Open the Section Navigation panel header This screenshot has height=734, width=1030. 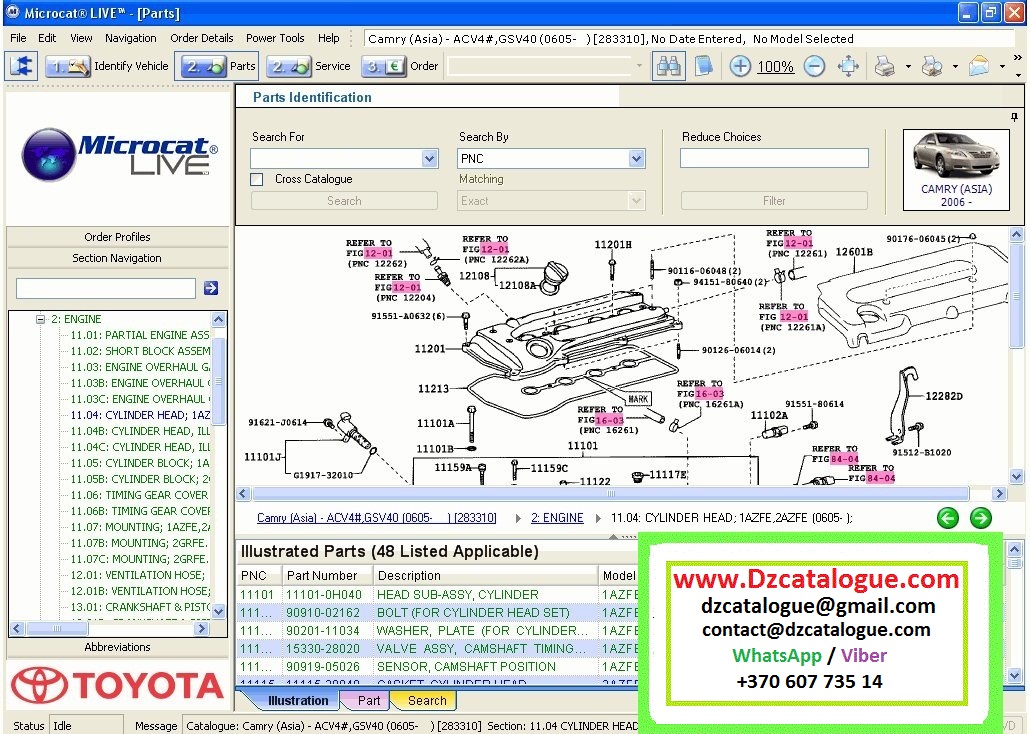pyautogui.click(x=118, y=258)
